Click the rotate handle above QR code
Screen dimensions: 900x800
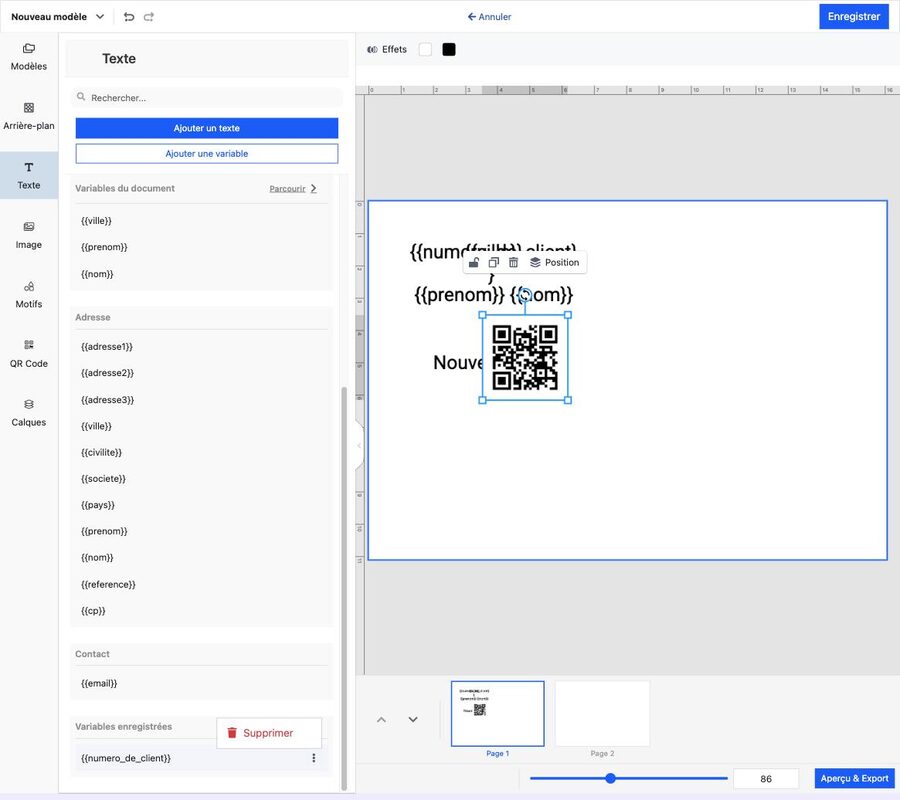tap(525, 295)
